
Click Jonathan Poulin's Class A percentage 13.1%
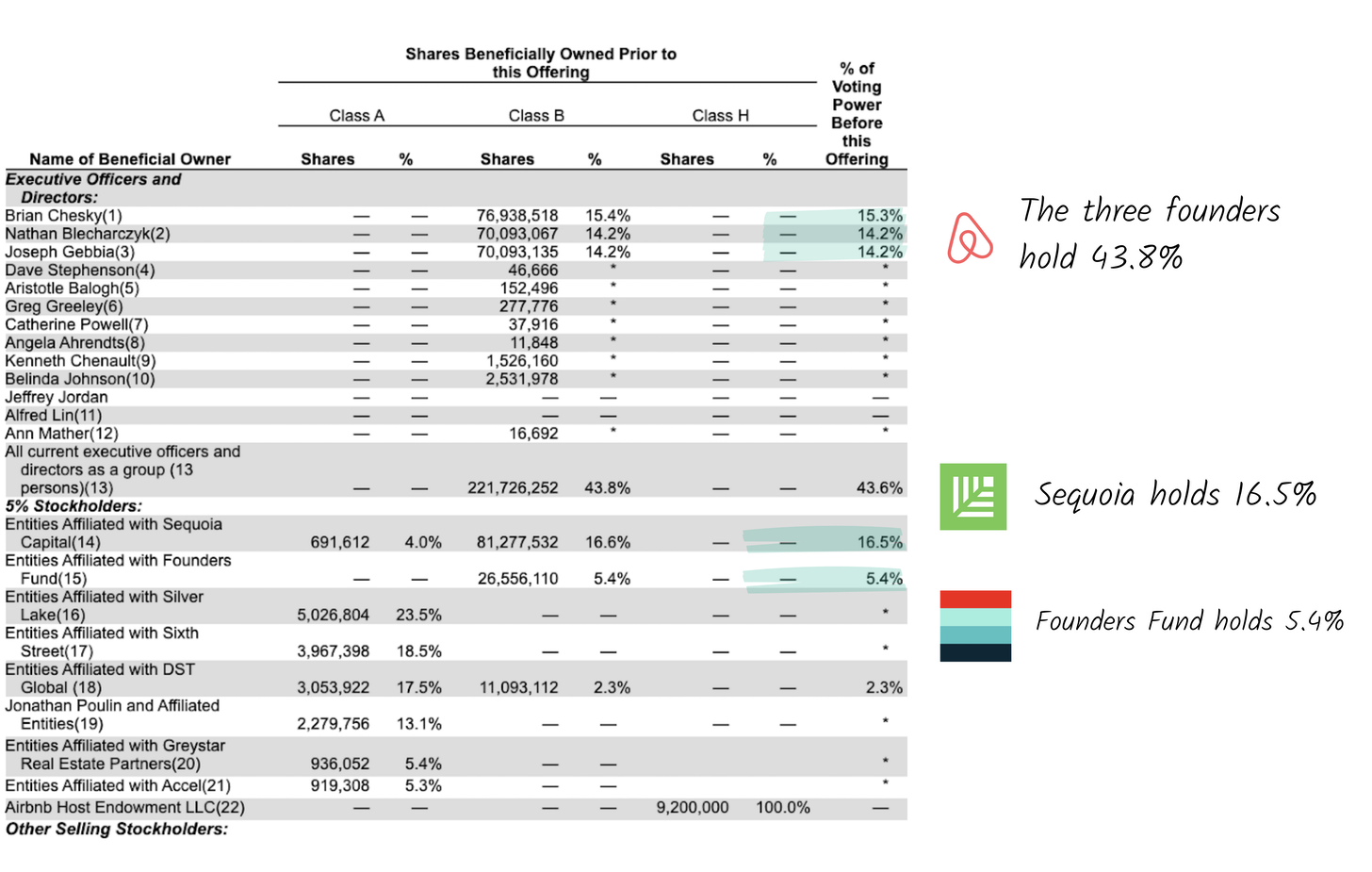418,724
